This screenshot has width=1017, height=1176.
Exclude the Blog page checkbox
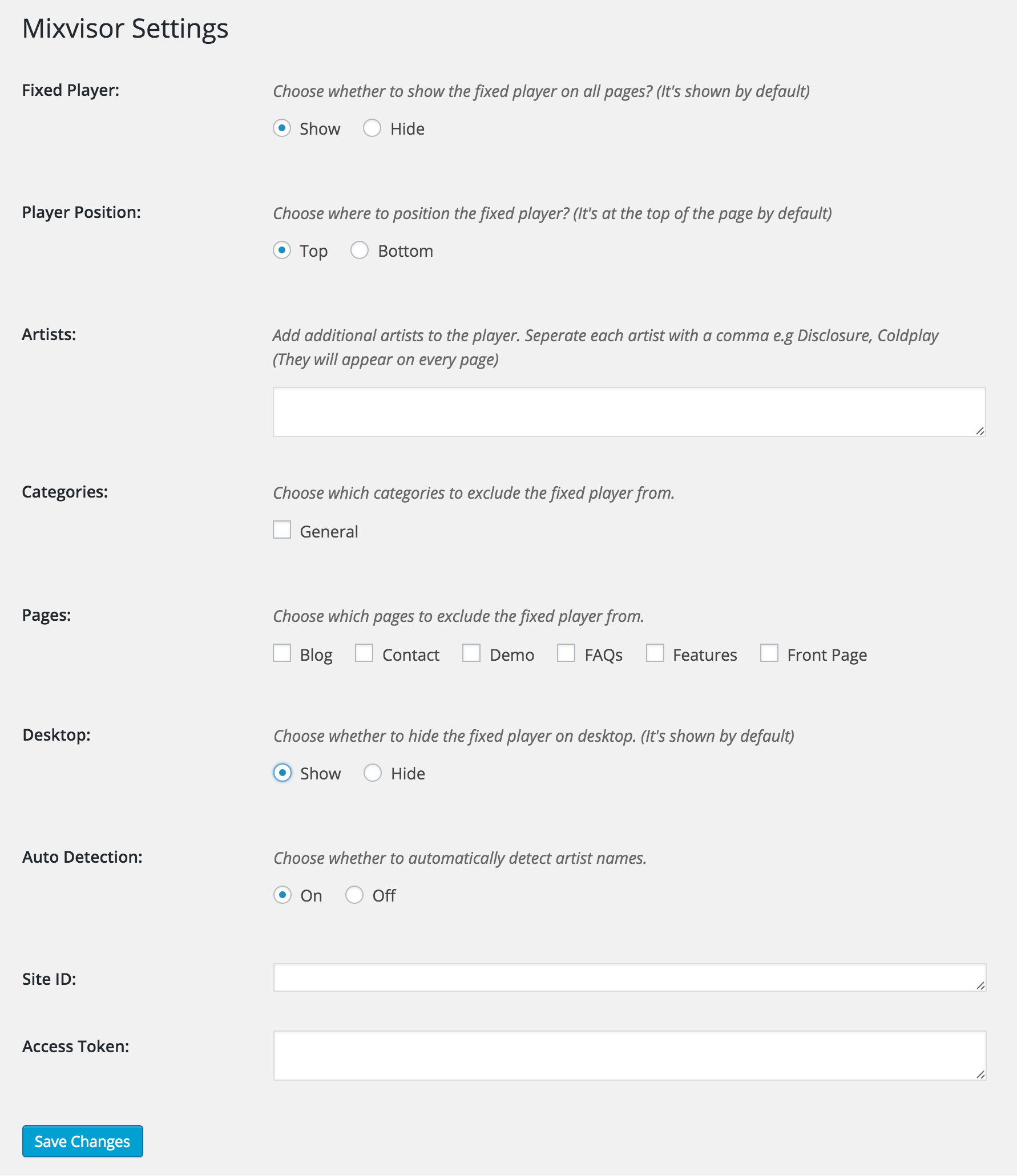282,653
